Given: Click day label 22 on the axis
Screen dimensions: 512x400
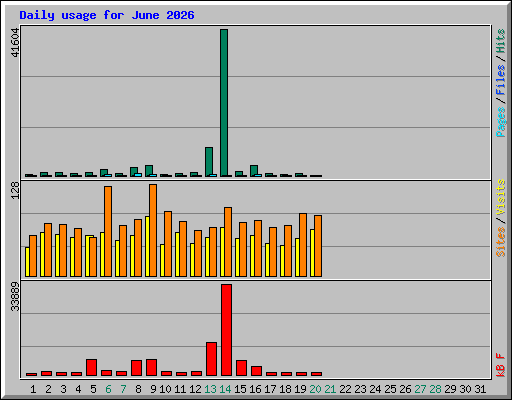Looking at the screenshot, I should pyautogui.click(x=345, y=389).
